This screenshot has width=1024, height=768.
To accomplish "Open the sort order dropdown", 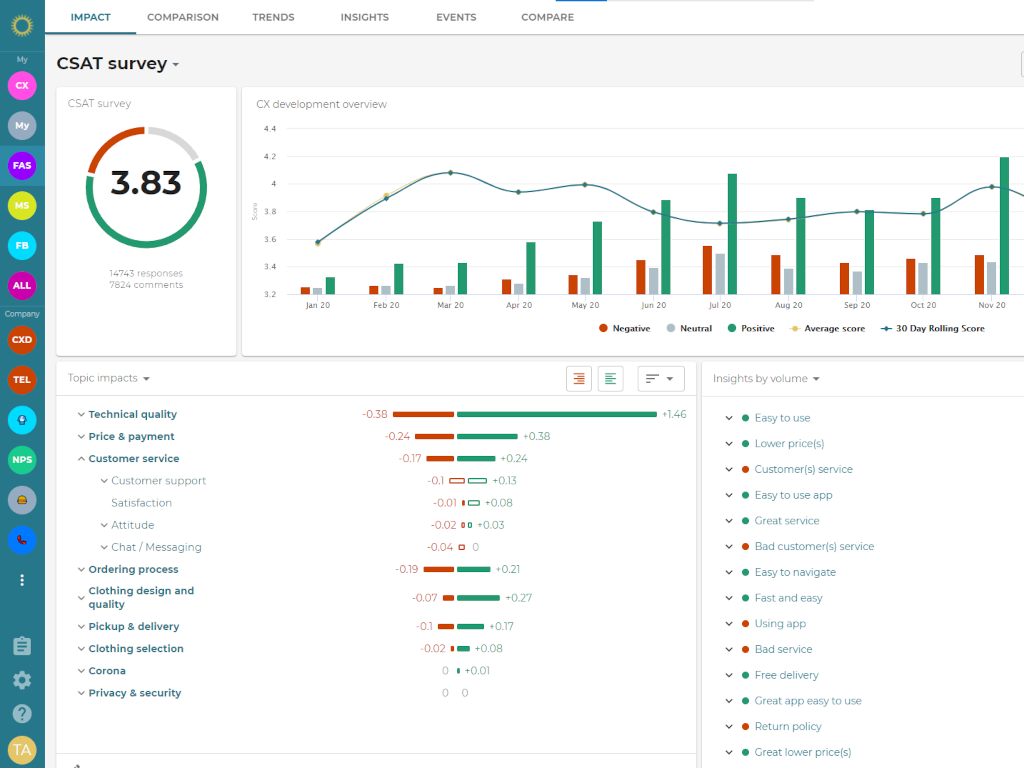I will pyautogui.click(x=660, y=379).
